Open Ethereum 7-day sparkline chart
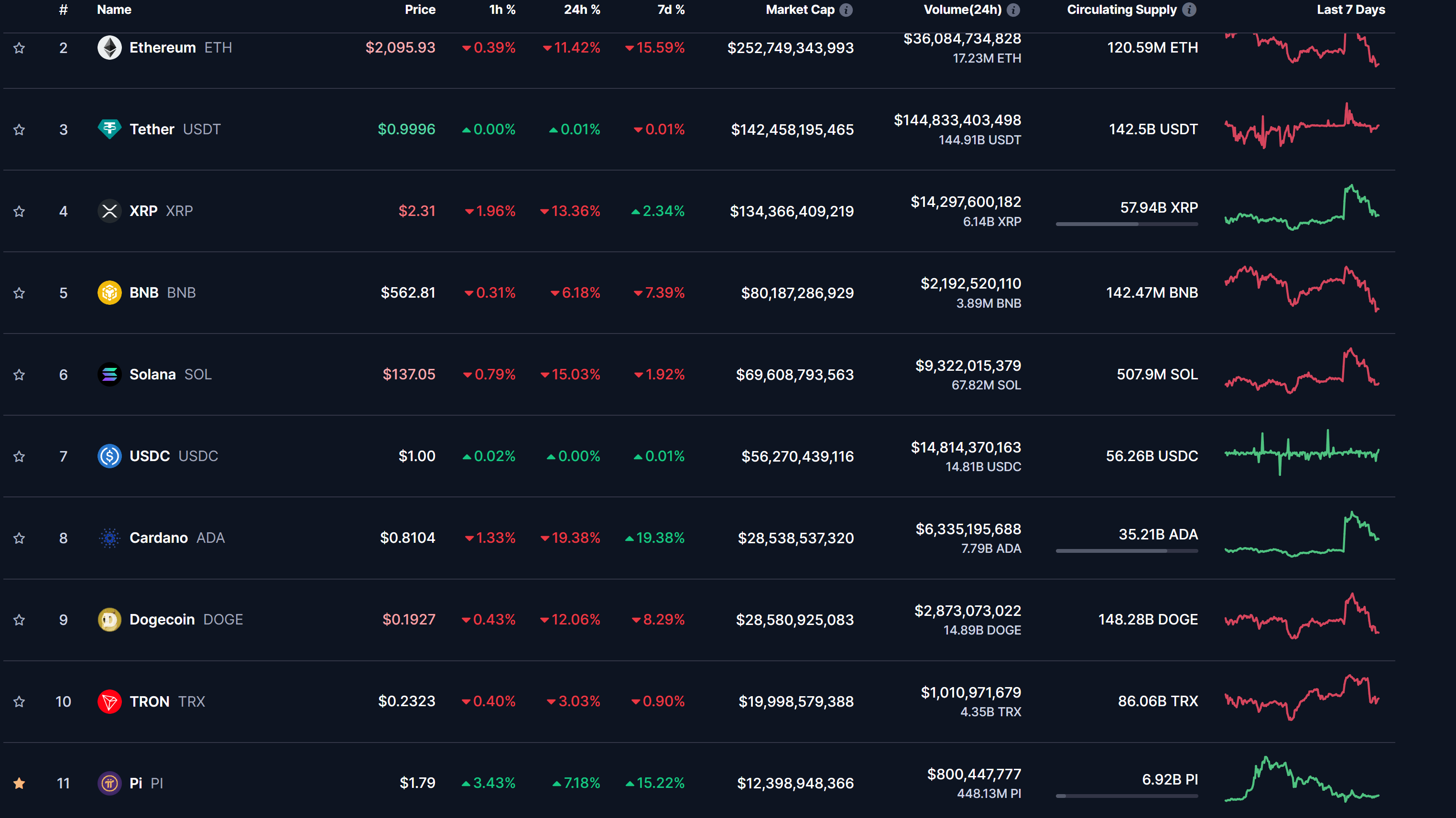Screen dimensions: 1456x818 point(1302,50)
